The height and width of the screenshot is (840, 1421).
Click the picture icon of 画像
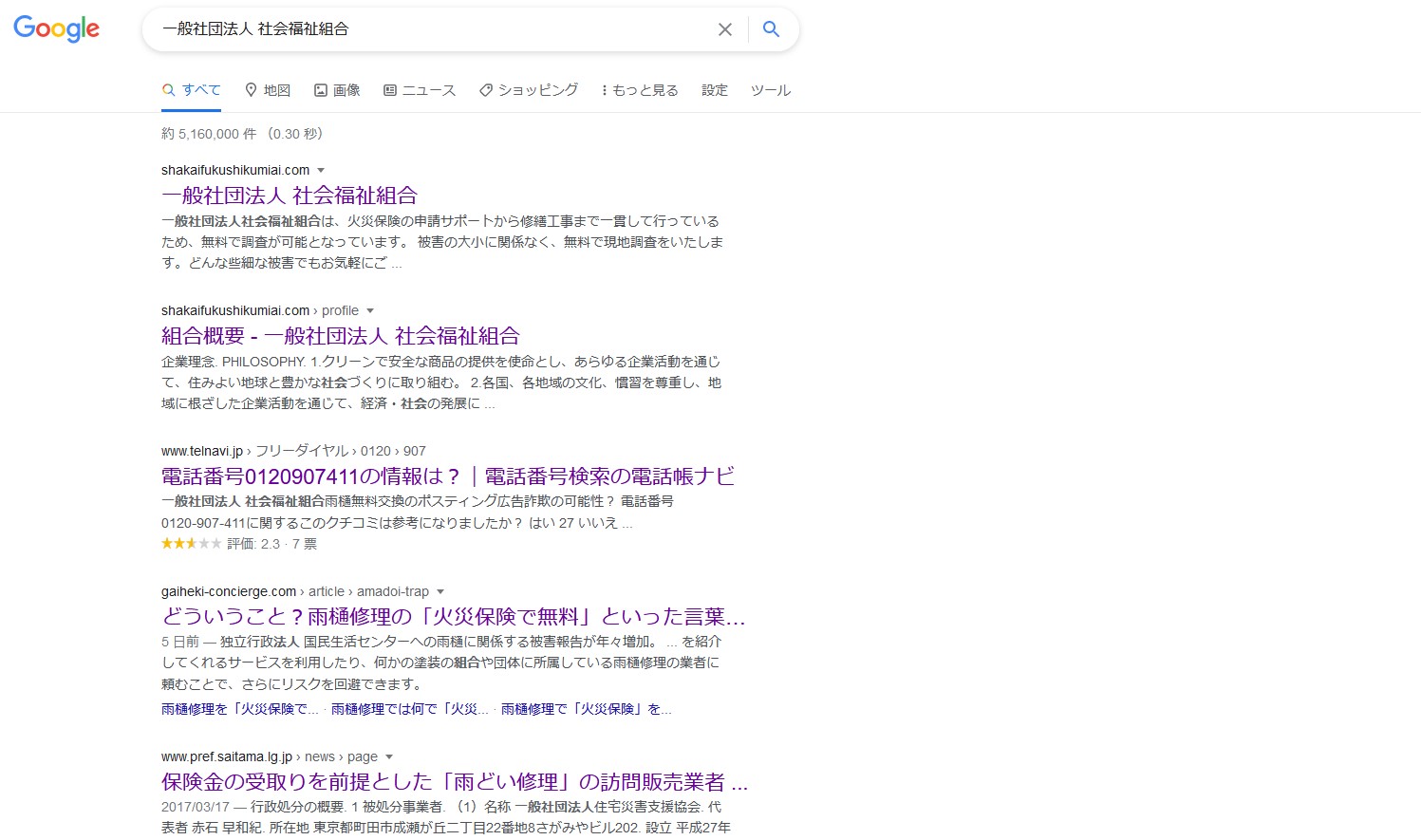[321, 90]
